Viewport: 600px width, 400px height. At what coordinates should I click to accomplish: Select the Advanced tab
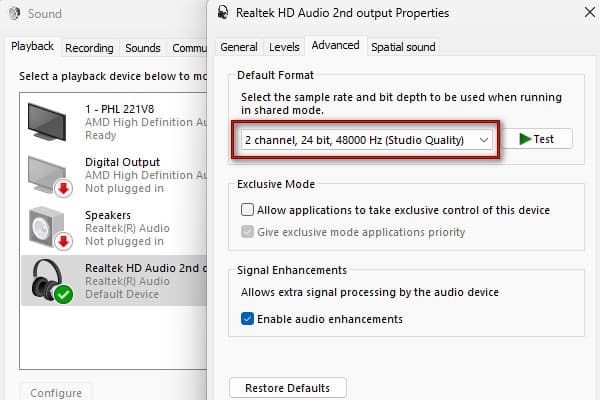pos(335,46)
